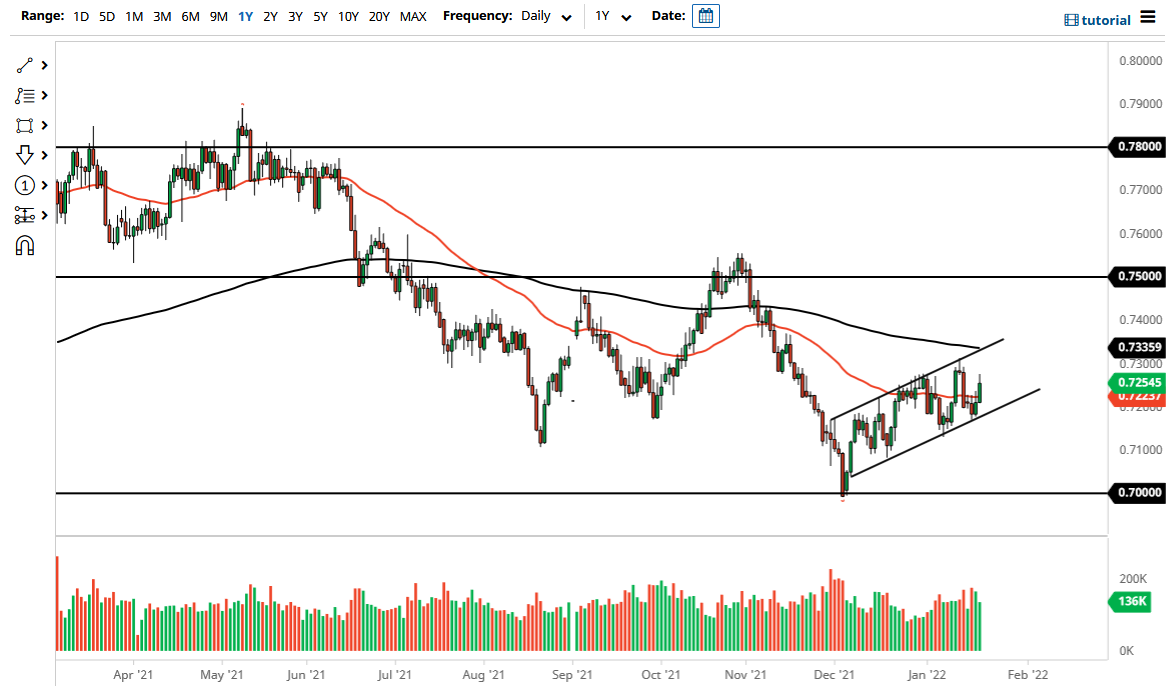Open the numbered circle annotation tool
Viewport: 1175px width, 689px height.
(25, 185)
